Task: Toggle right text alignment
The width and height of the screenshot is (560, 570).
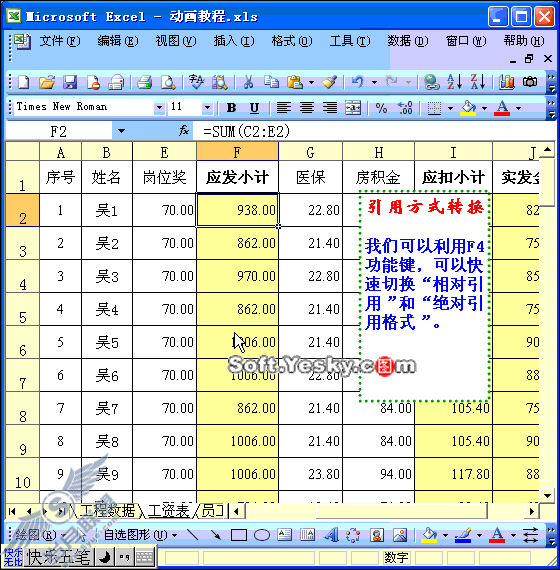Action: 330,108
